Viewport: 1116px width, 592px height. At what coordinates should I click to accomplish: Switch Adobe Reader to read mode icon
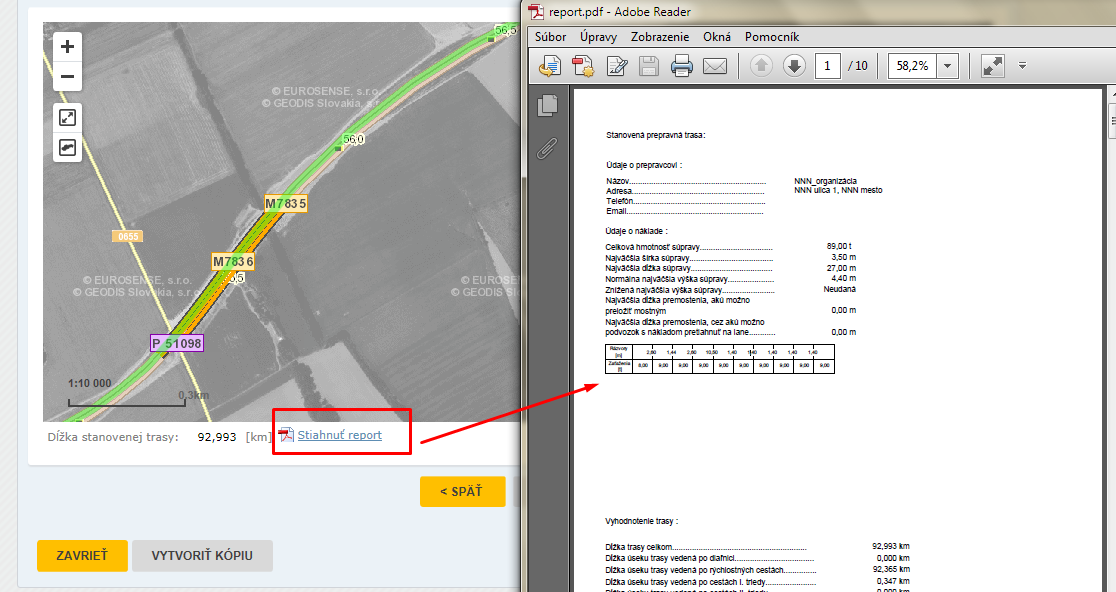992,66
